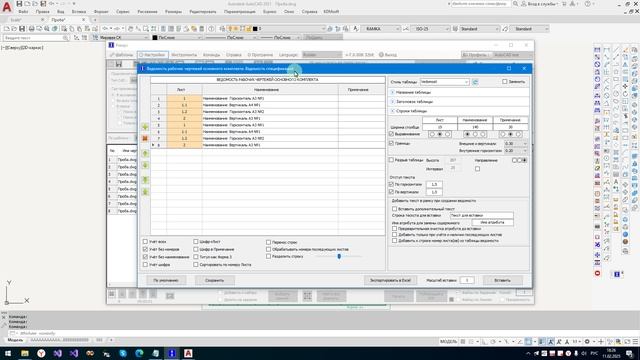Enable the Шифр+Лист checkbox
This screenshot has height=360, width=640.
(x=196, y=242)
